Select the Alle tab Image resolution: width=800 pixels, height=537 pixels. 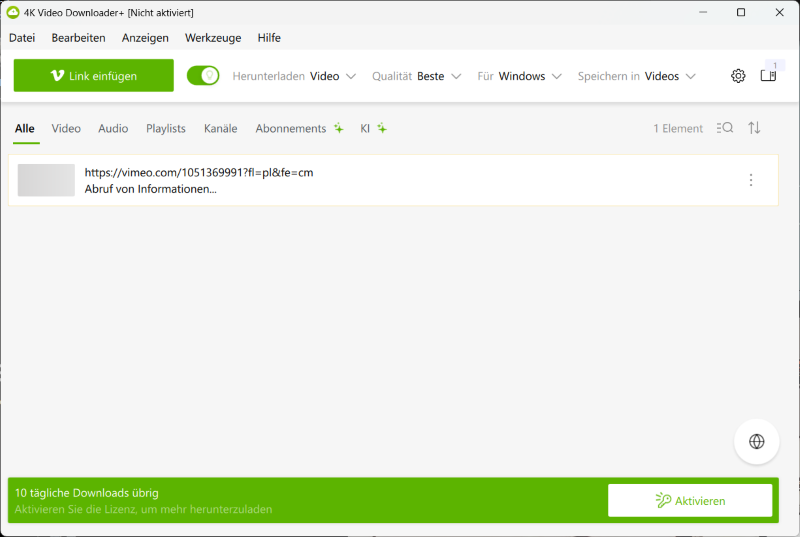[x=24, y=129]
